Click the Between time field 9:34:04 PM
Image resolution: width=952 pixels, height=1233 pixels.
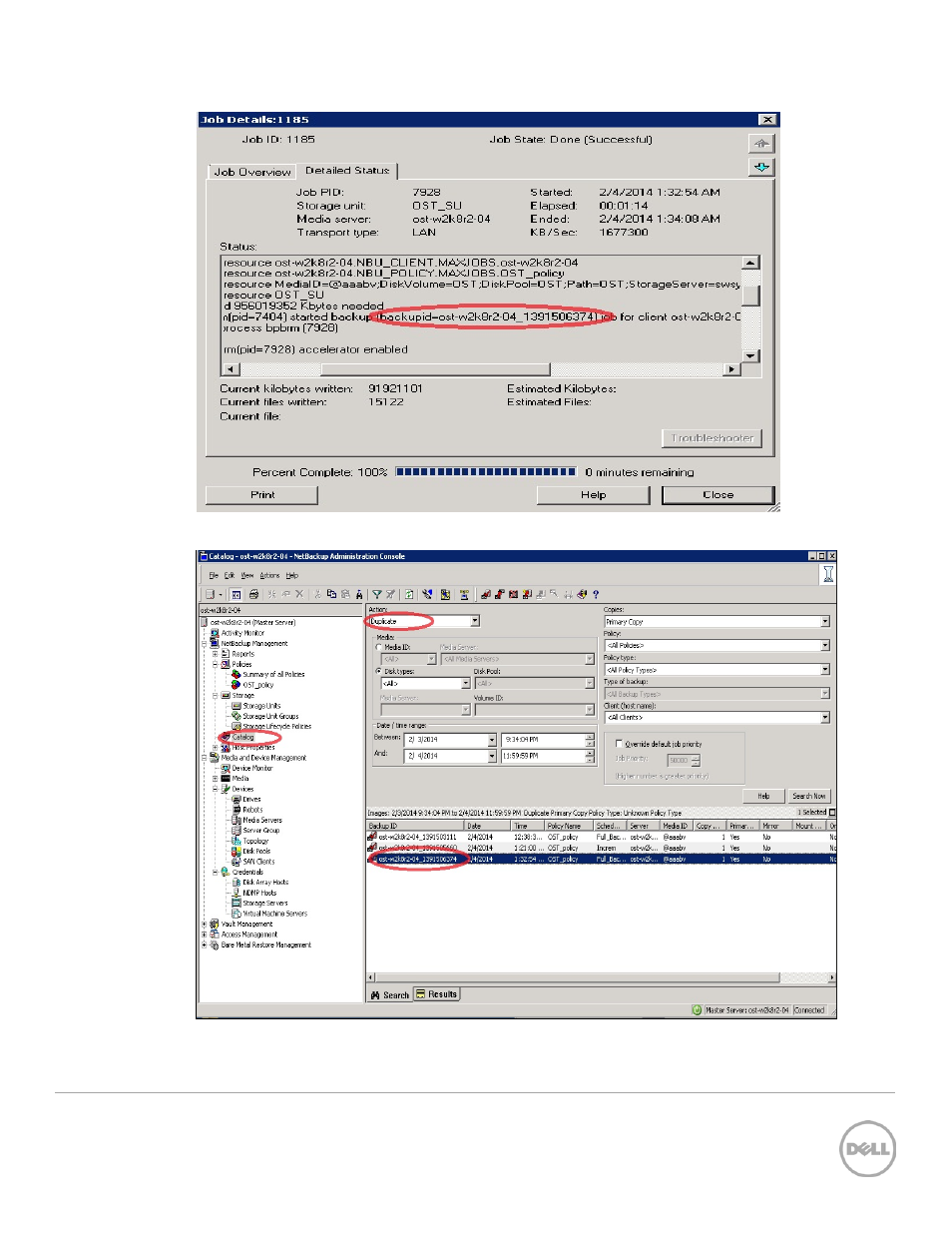tap(548, 740)
